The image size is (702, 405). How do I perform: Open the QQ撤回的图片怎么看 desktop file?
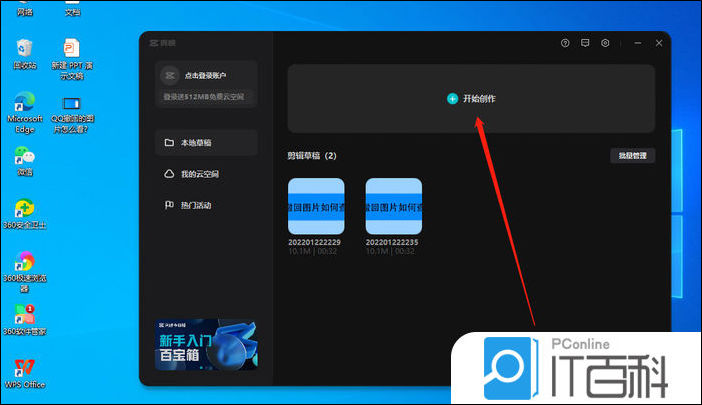(72, 115)
